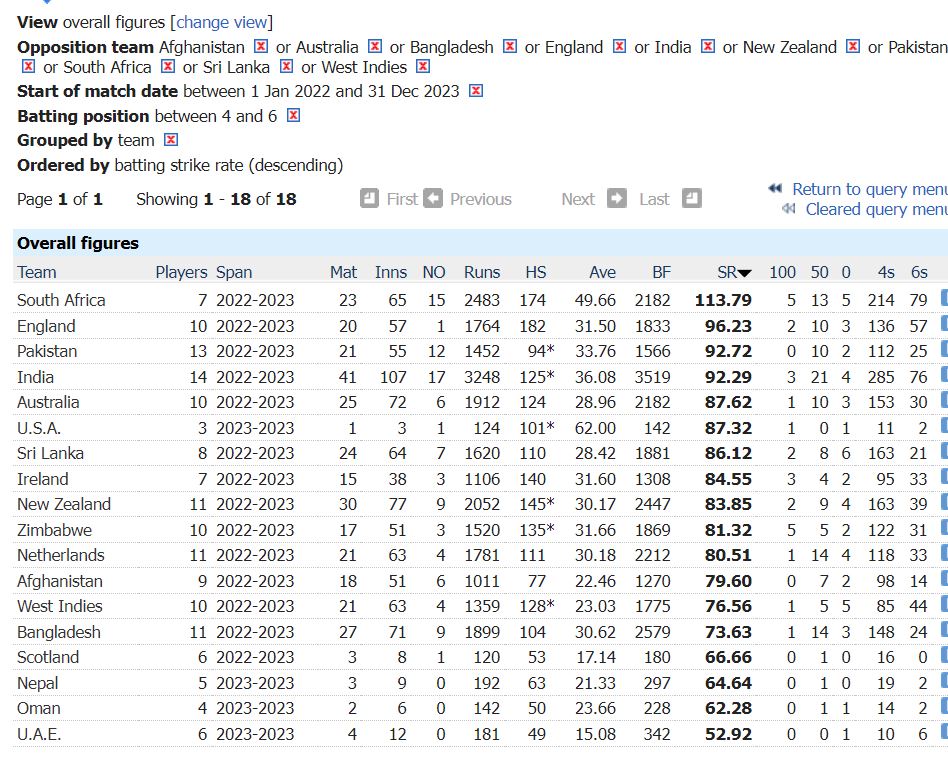Click the Return to query menu arrow icon
This screenshot has width=948, height=758.
pyautogui.click(x=776, y=189)
